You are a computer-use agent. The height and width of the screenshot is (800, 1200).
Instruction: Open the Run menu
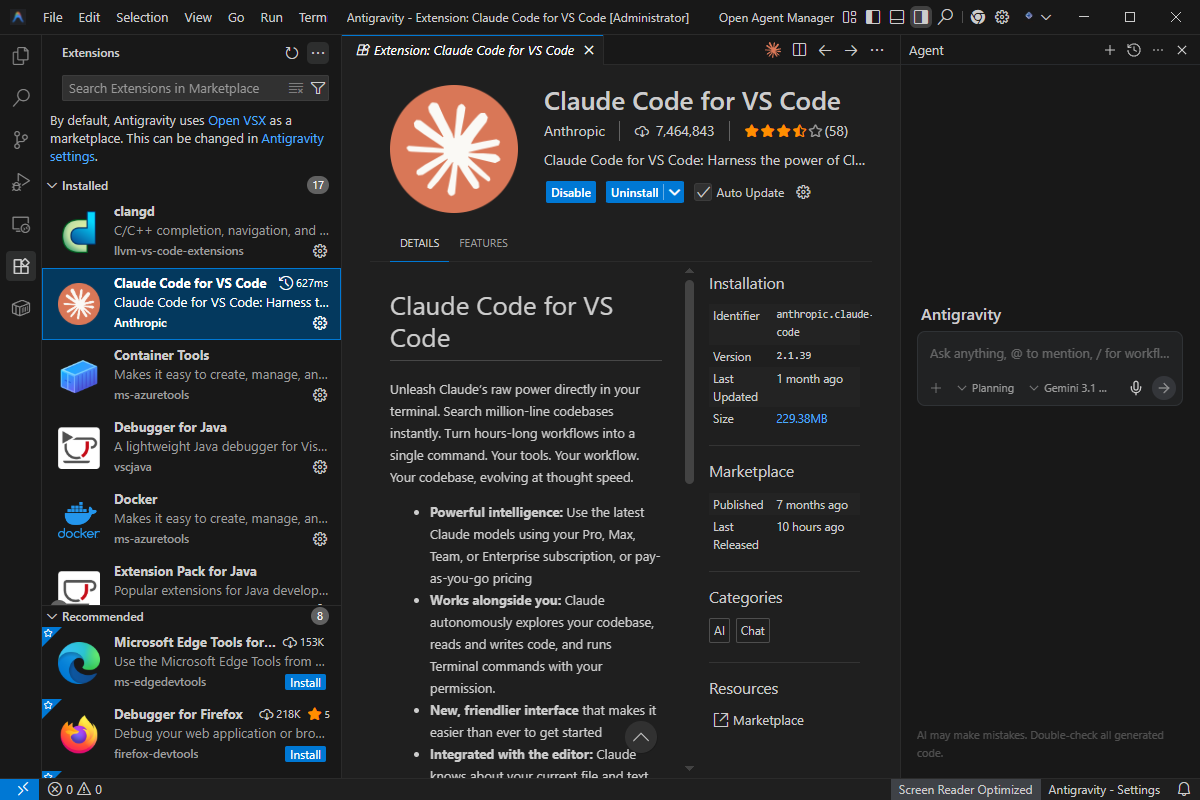(271, 17)
